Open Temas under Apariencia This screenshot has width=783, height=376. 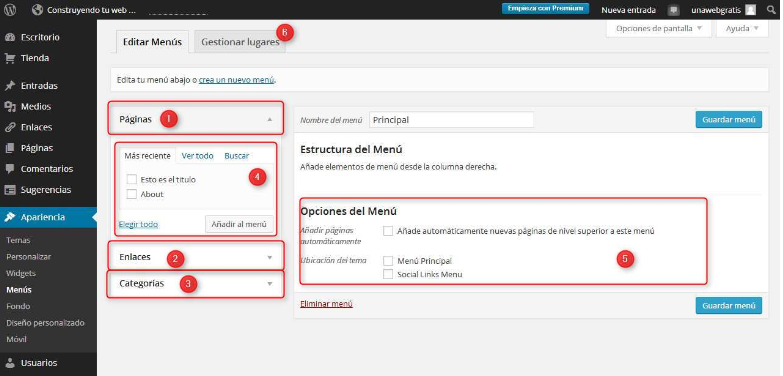[x=18, y=240]
